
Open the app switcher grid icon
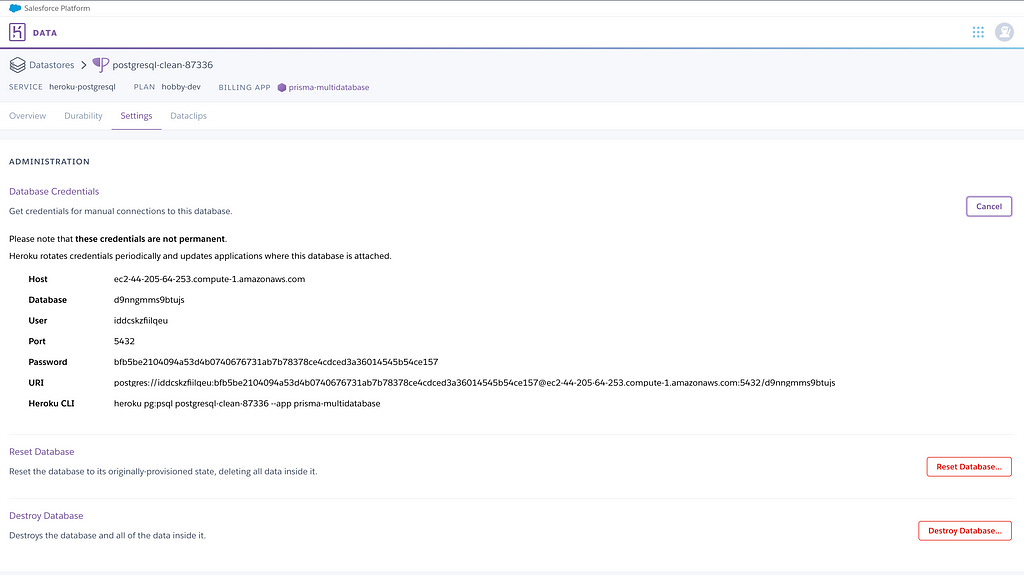click(978, 32)
